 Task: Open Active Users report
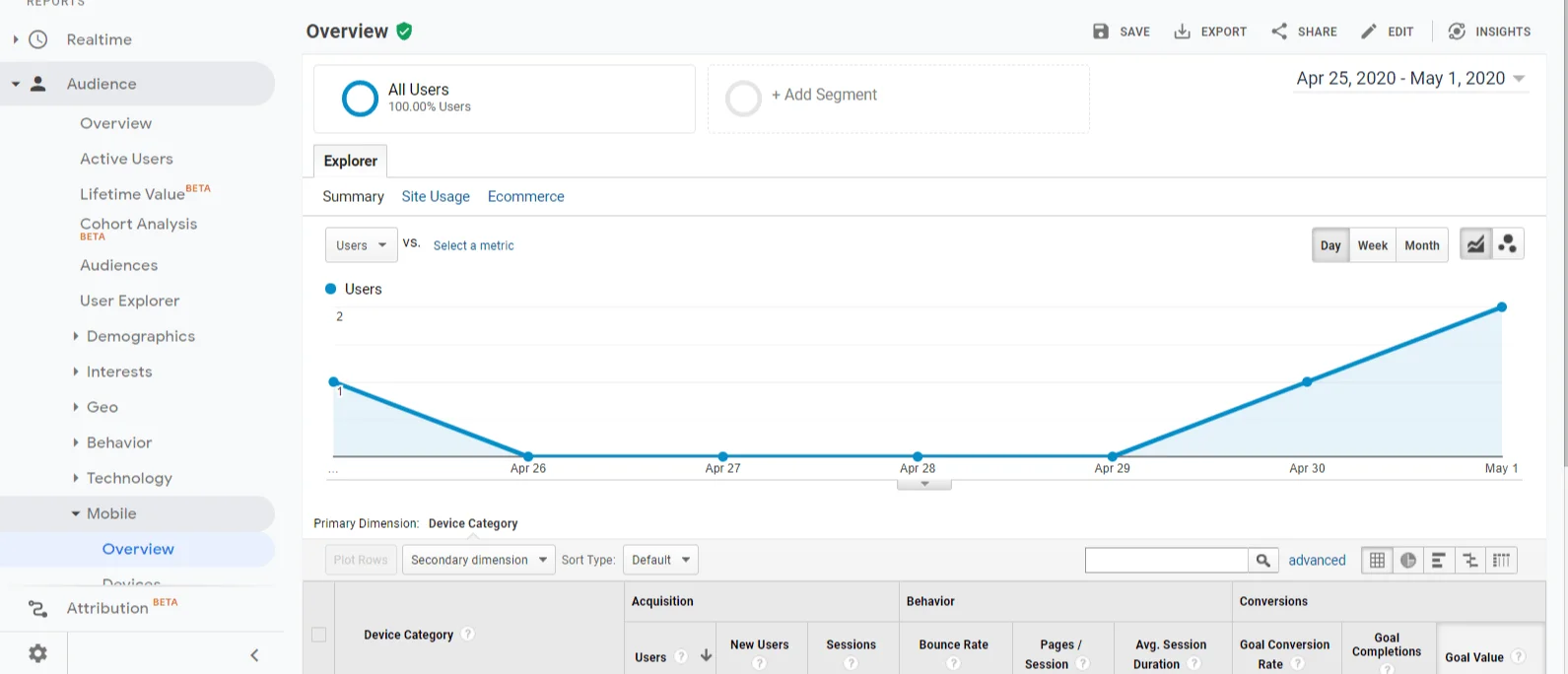pyautogui.click(x=126, y=159)
